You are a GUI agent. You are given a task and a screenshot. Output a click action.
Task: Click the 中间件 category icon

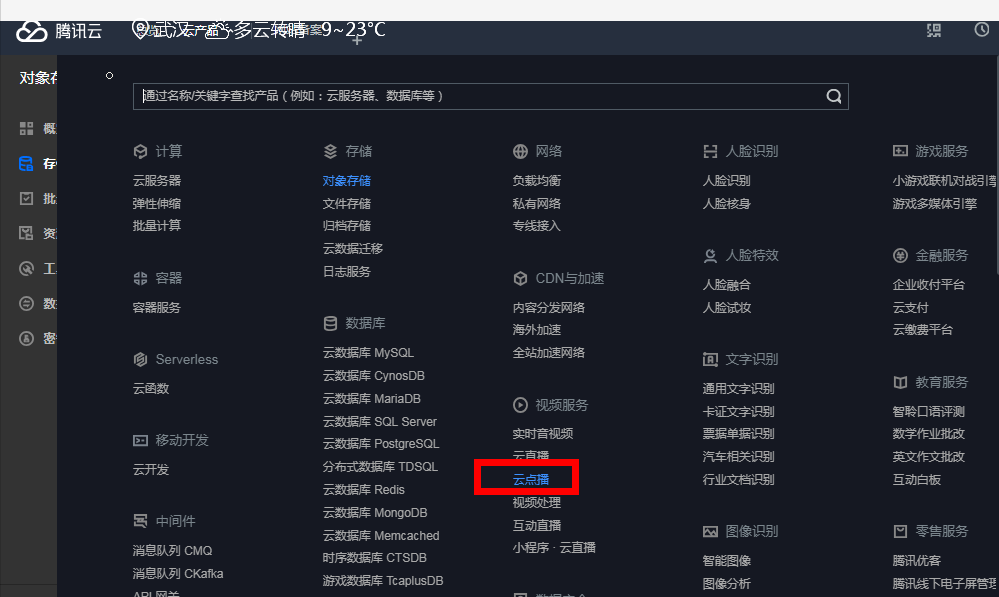tap(140, 521)
